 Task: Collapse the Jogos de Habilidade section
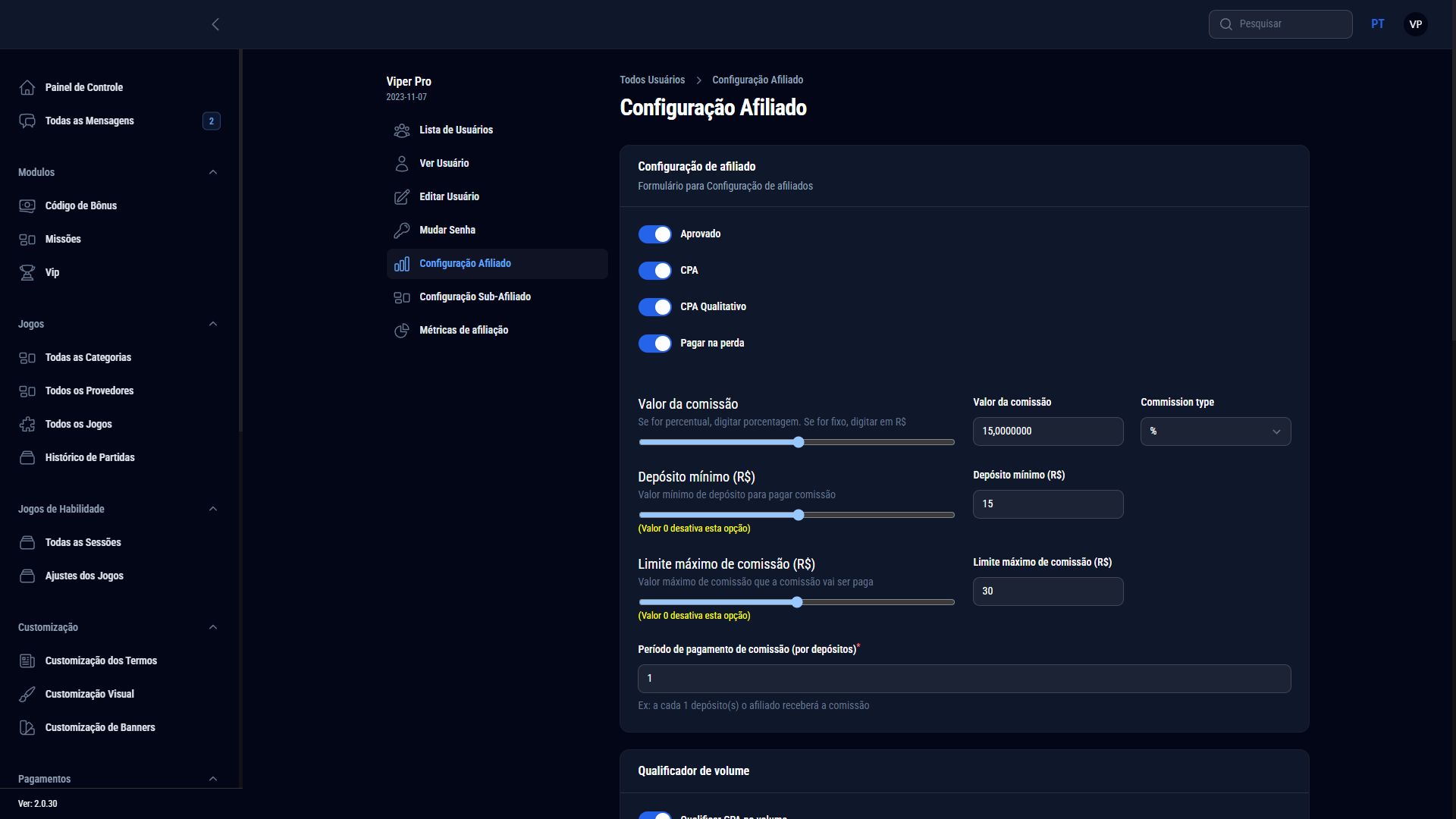click(x=213, y=509)
